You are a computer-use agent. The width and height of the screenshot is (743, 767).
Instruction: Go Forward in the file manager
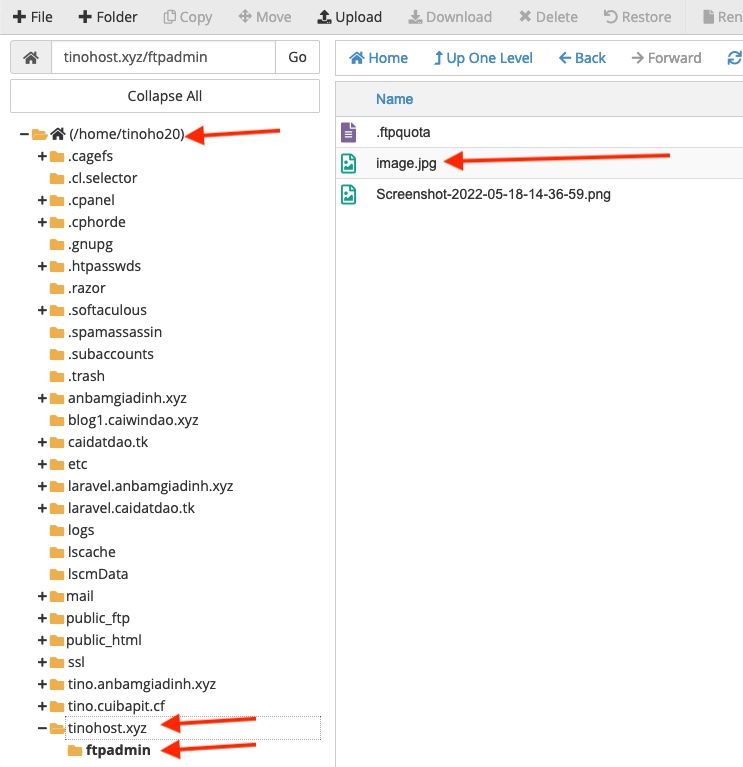(x=666, y=58)
